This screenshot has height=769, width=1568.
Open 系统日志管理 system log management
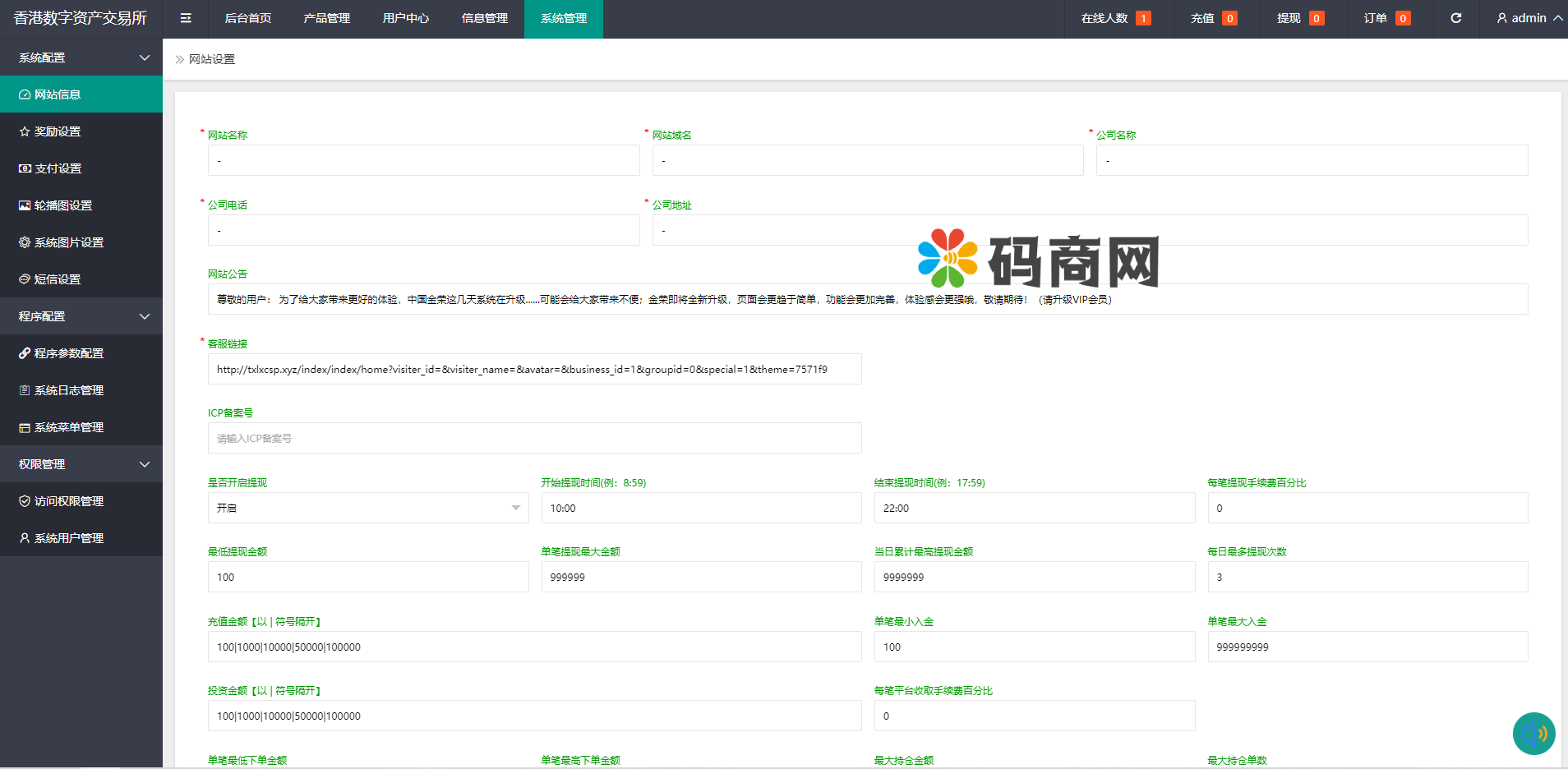tap(25, 389)
